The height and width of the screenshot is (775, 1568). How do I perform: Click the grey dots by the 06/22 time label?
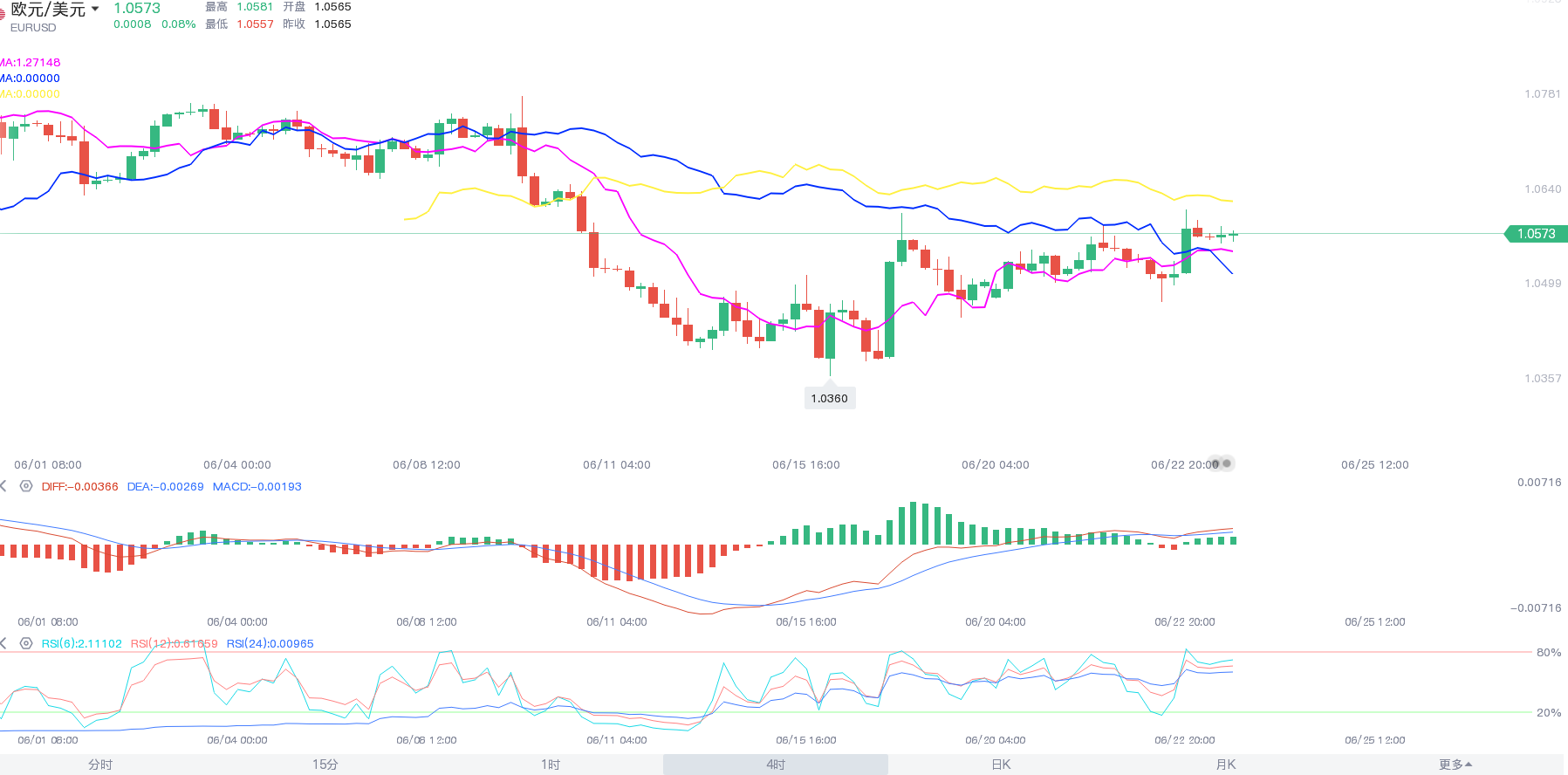point(1221,463)
